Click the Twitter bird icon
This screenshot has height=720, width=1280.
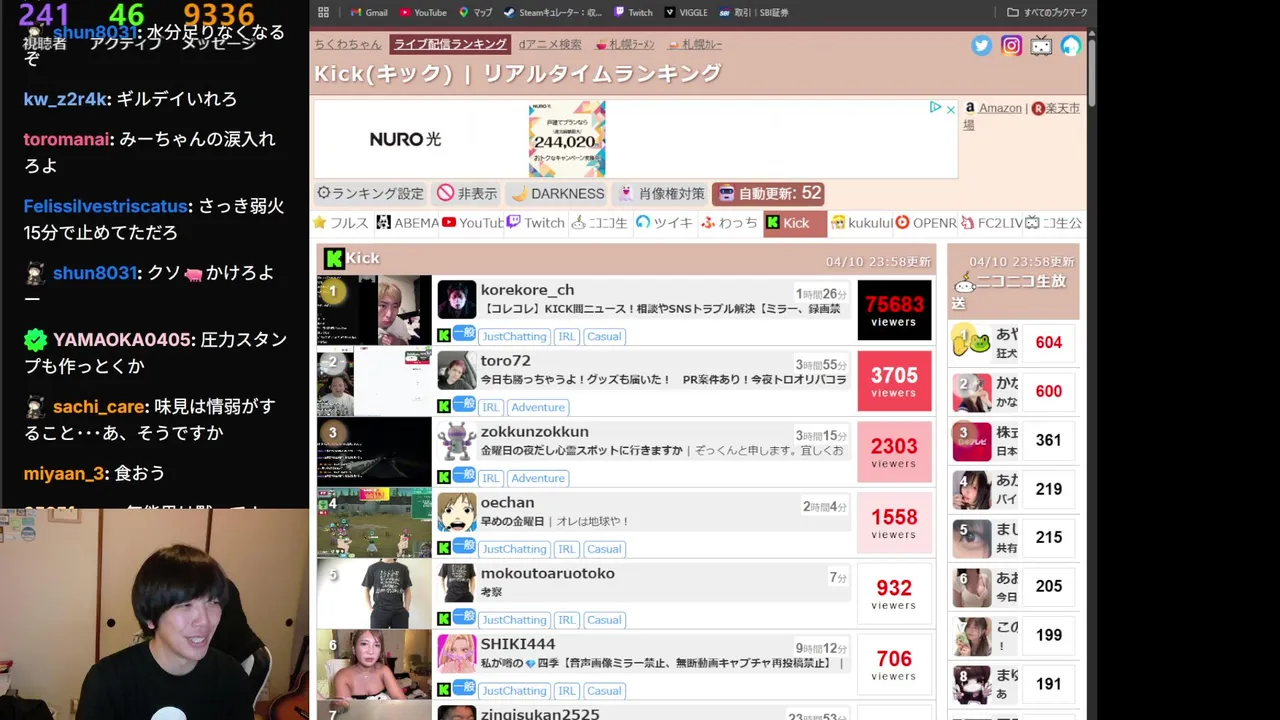(x=981, y=45)
